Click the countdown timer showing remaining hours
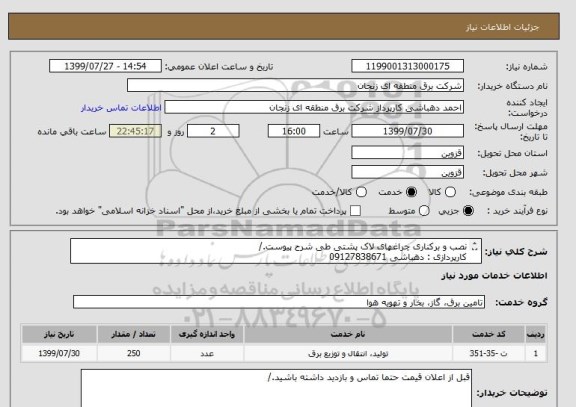This screenshot has width=576, height=407. point(135,131)
